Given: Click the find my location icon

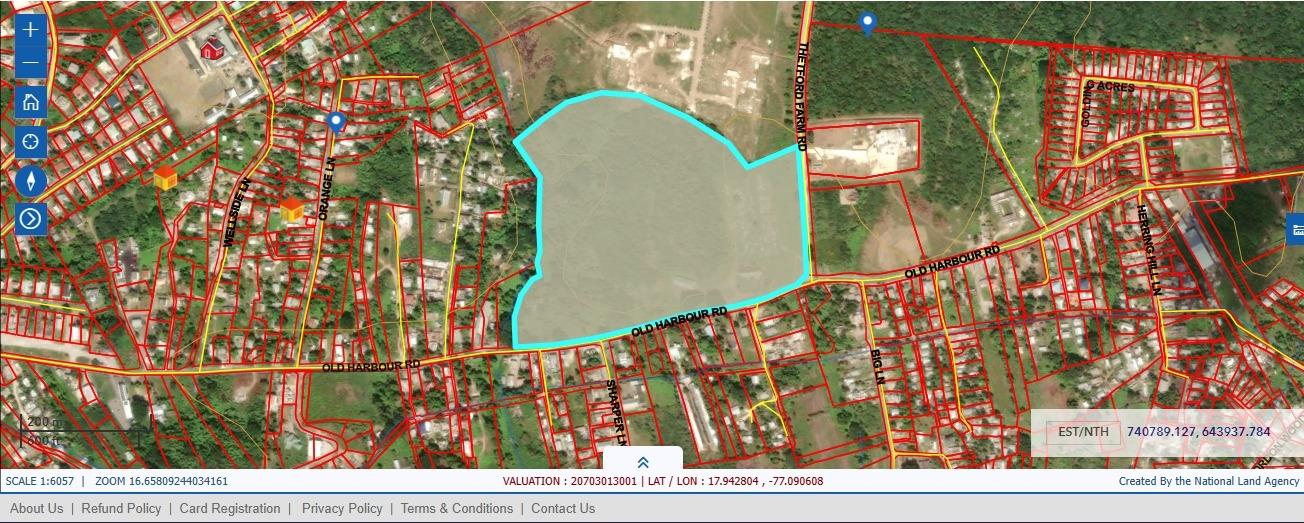Looking at the screenshot, I should pos(31,141).
